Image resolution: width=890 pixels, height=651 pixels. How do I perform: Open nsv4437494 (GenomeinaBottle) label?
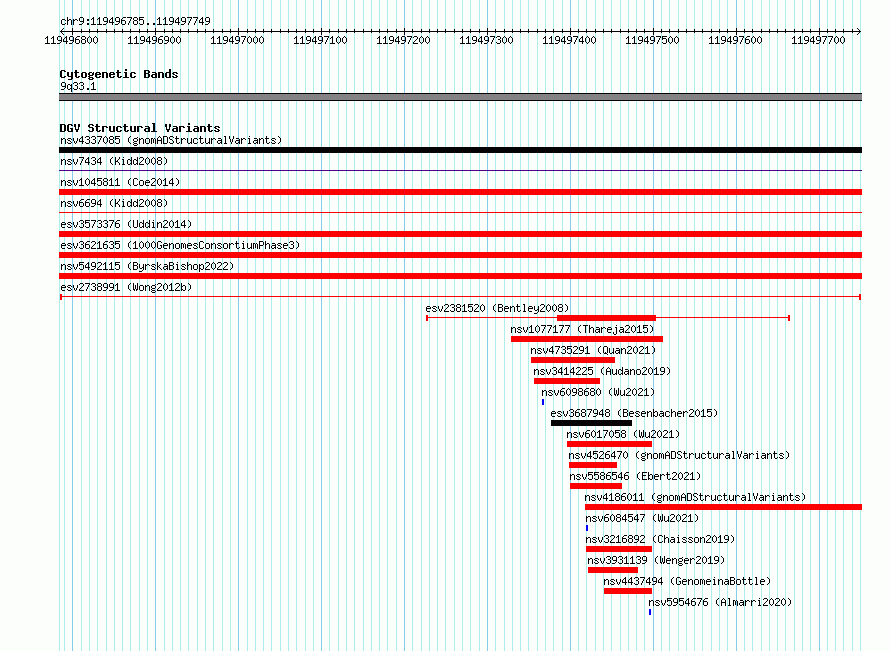coord(687,581)
